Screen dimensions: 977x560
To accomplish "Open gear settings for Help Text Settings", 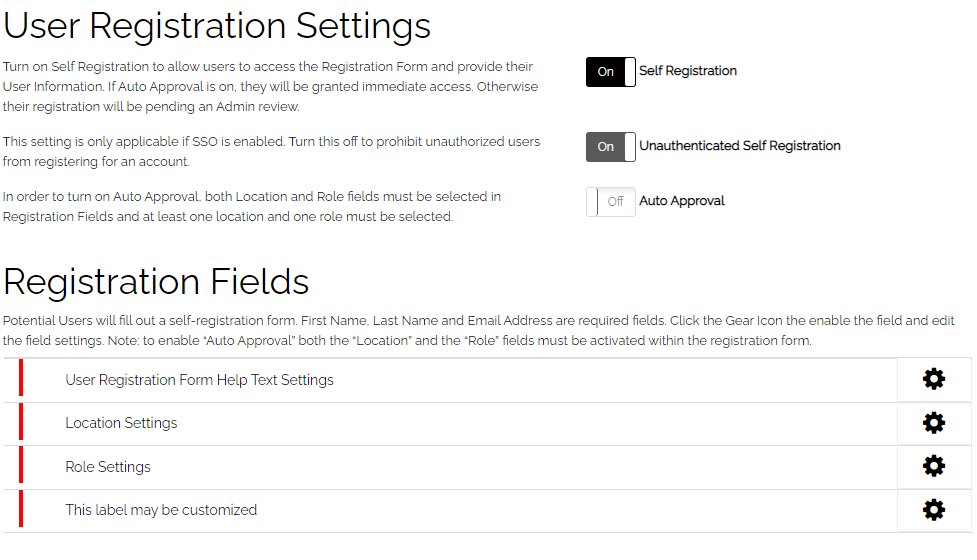I will [933, 379].
